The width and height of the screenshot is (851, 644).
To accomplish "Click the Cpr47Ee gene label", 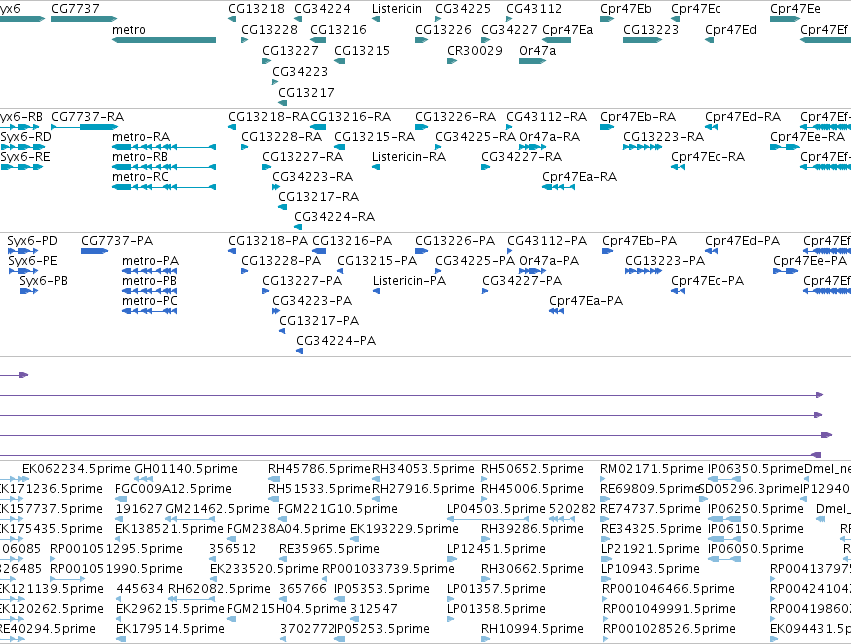I will click(795, 9).
